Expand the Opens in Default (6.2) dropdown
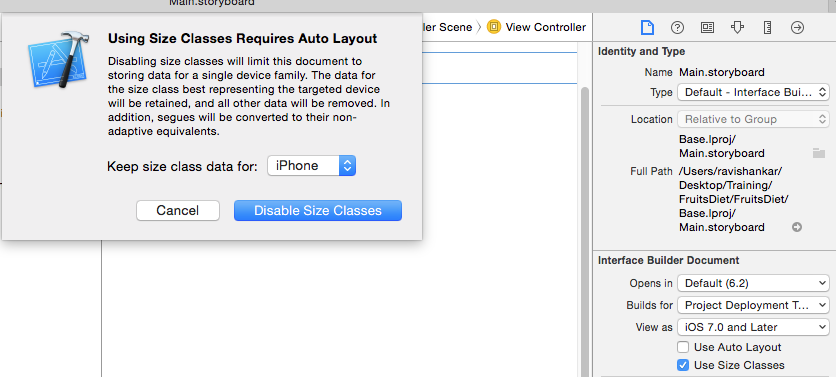The image size is (836, 377). (x=753, y=283)
